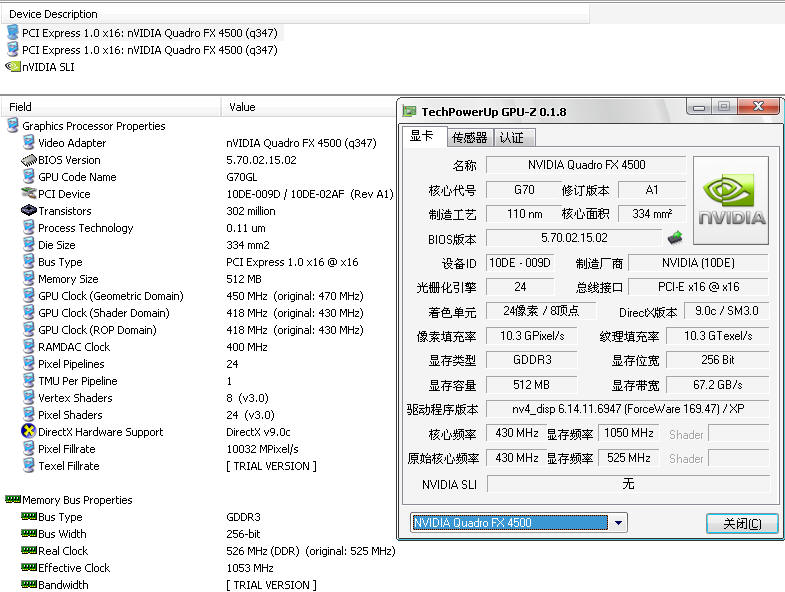Image resolution: width=785 pixels, height=592 pixels.
Task: Click the 显存带宽 value 67.2 GB/s
Action: pos(717,385)
